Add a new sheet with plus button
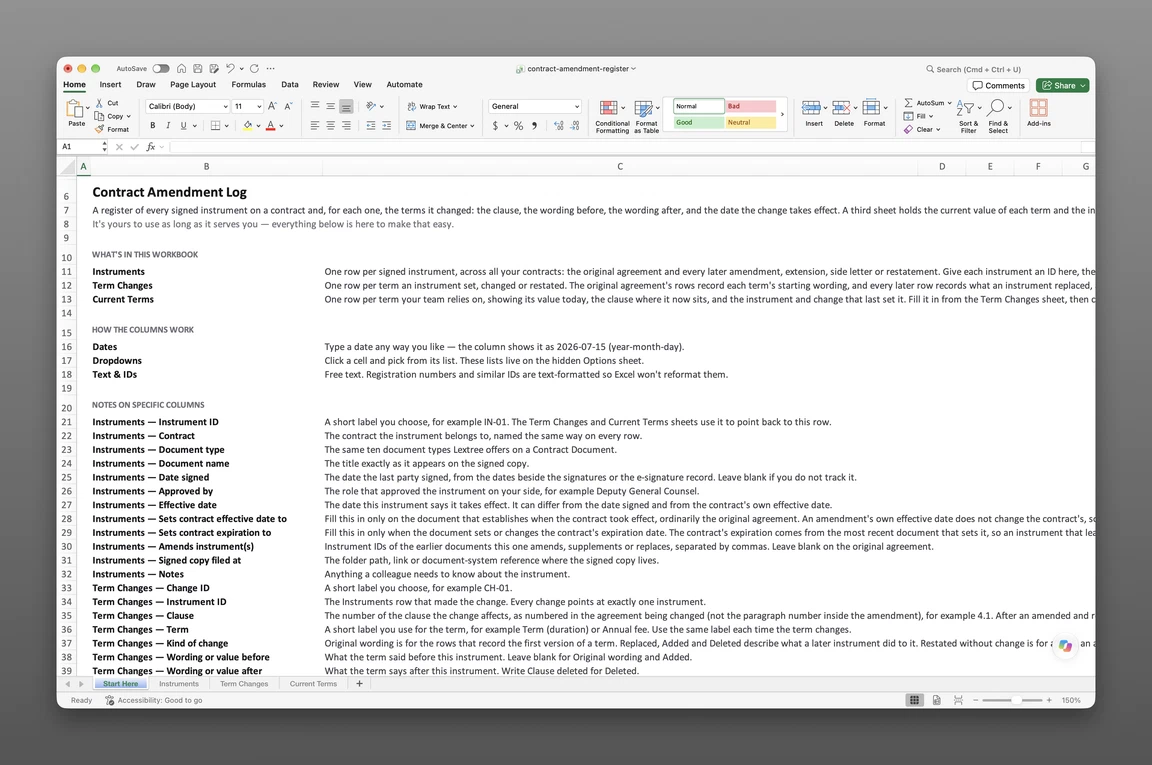The width and height of the screenshot is (1152, 765). 359,683
